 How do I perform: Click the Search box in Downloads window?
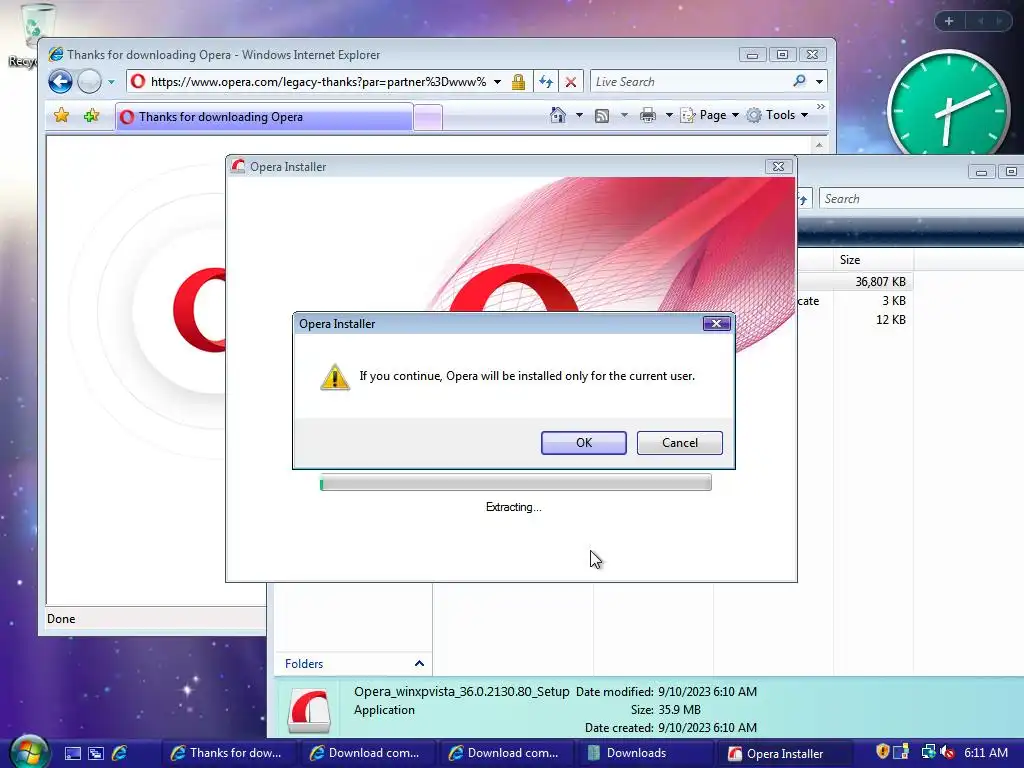[921, 199]
